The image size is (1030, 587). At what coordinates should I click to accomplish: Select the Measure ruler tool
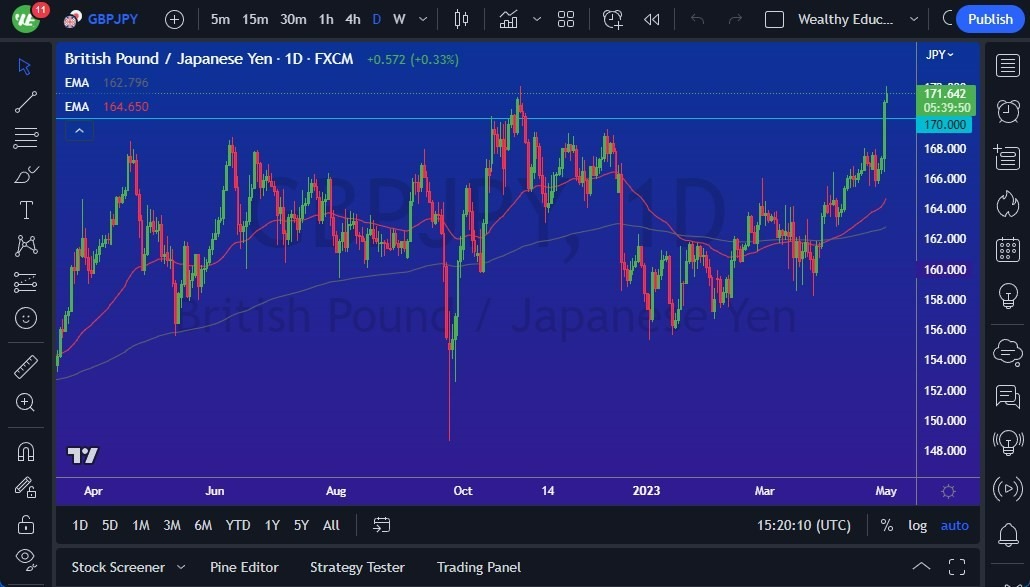click(x=25, y=367)
